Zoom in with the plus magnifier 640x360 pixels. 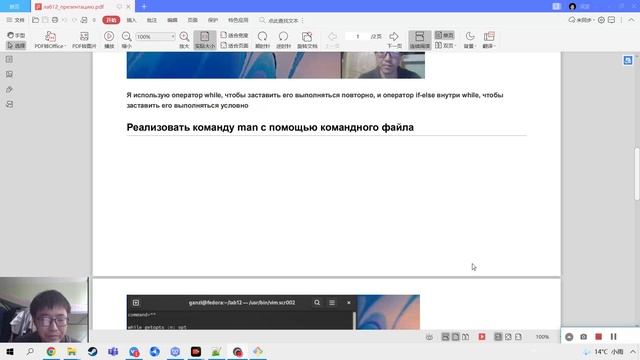(x=184, y=40)
